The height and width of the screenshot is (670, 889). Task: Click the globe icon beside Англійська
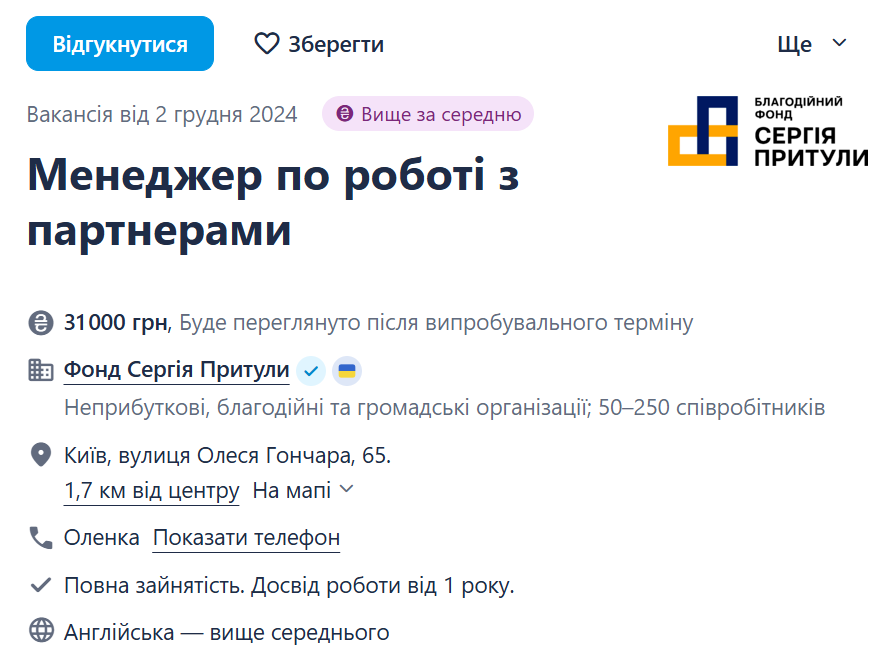[40, 630]
